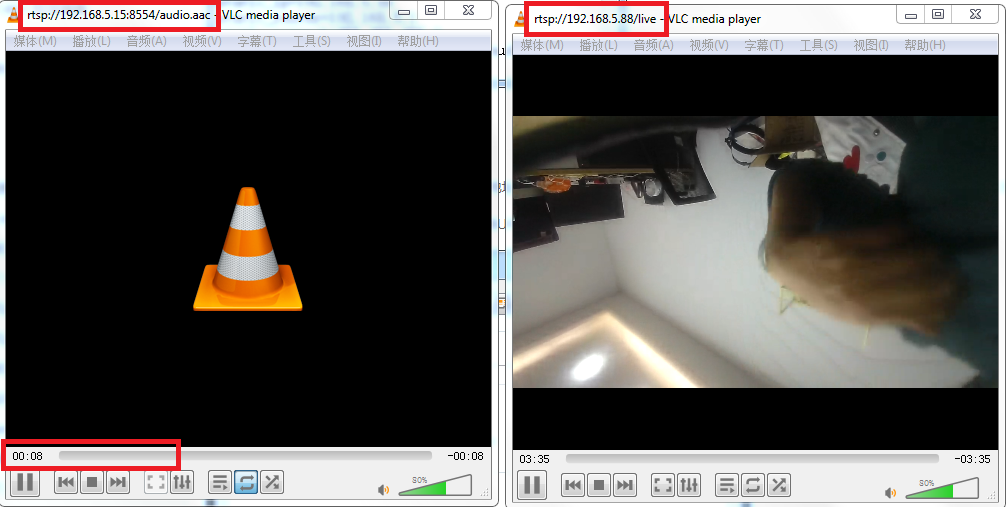Open 音频(A) menu in the live window
The width and height of the screenshot is (1006, 507).
tap(653, 45)
